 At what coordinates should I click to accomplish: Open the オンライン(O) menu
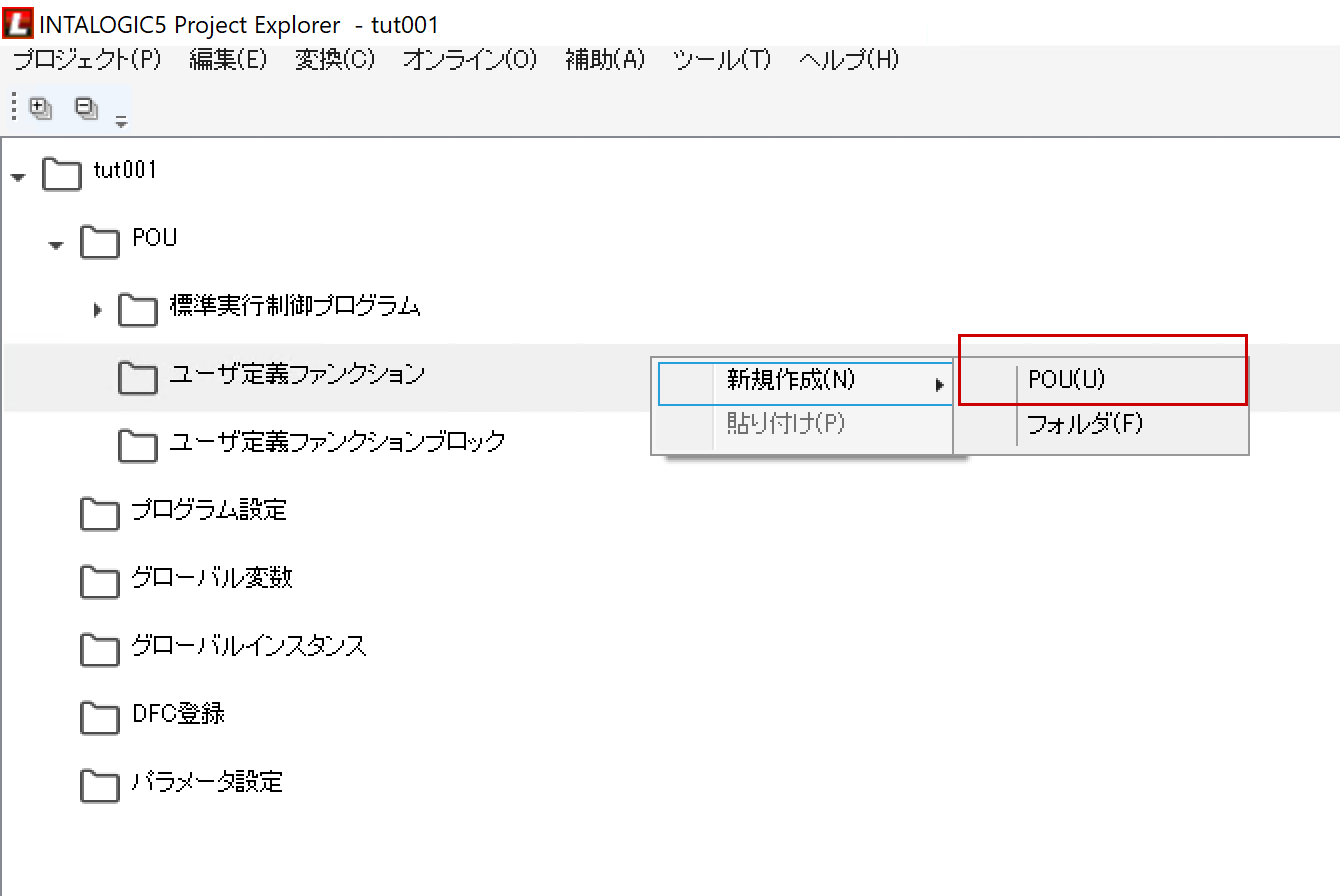click(470, 60)
